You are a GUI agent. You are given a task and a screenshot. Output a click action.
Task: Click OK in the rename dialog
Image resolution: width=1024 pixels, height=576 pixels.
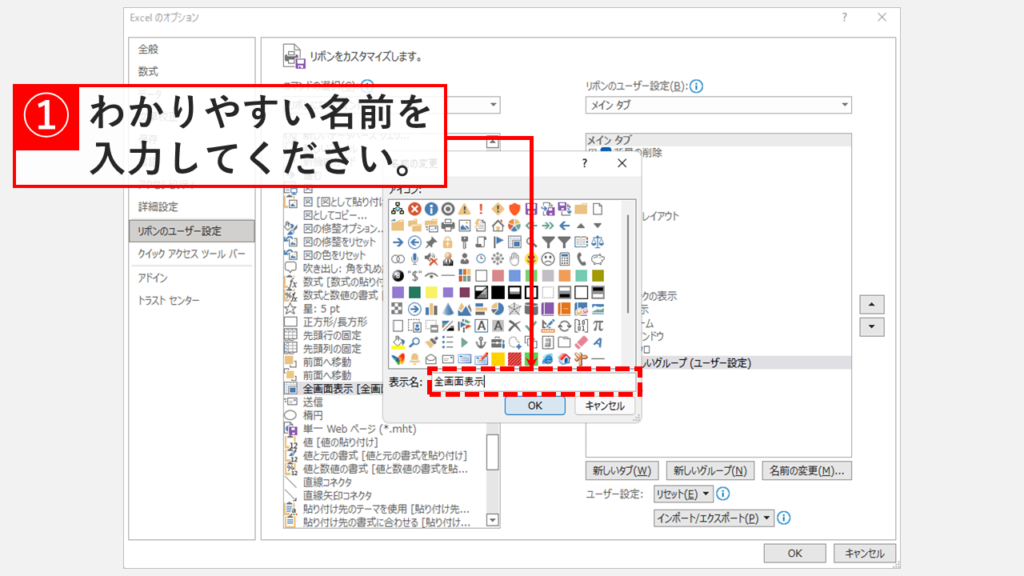coord(535,406)
